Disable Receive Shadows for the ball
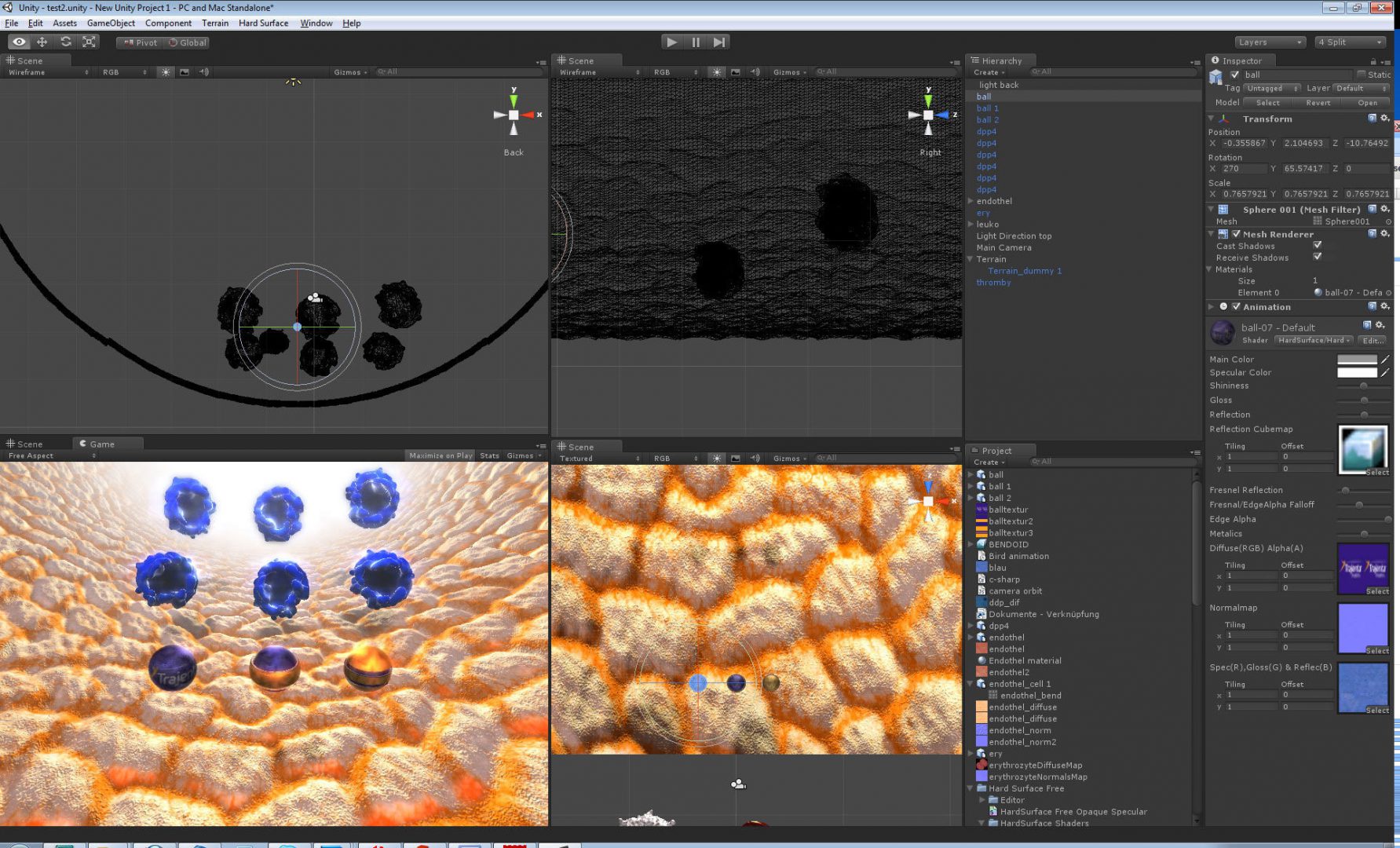The image size is (1400, 848). tap(1318, 257)
